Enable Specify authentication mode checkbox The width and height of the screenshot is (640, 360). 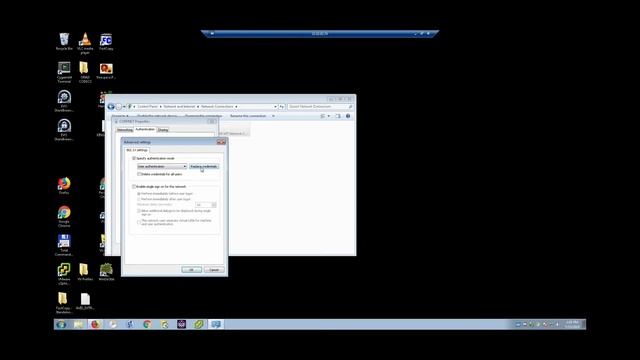[x=134, y=158]
